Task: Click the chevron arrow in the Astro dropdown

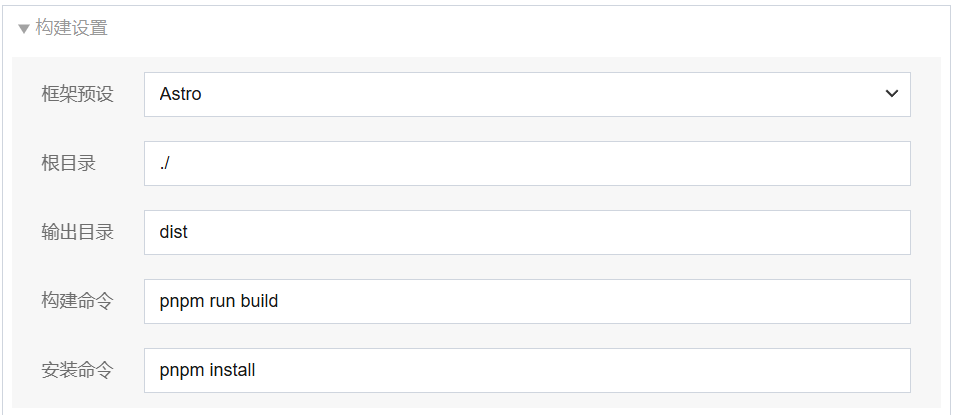Action: tap(892, 94)
